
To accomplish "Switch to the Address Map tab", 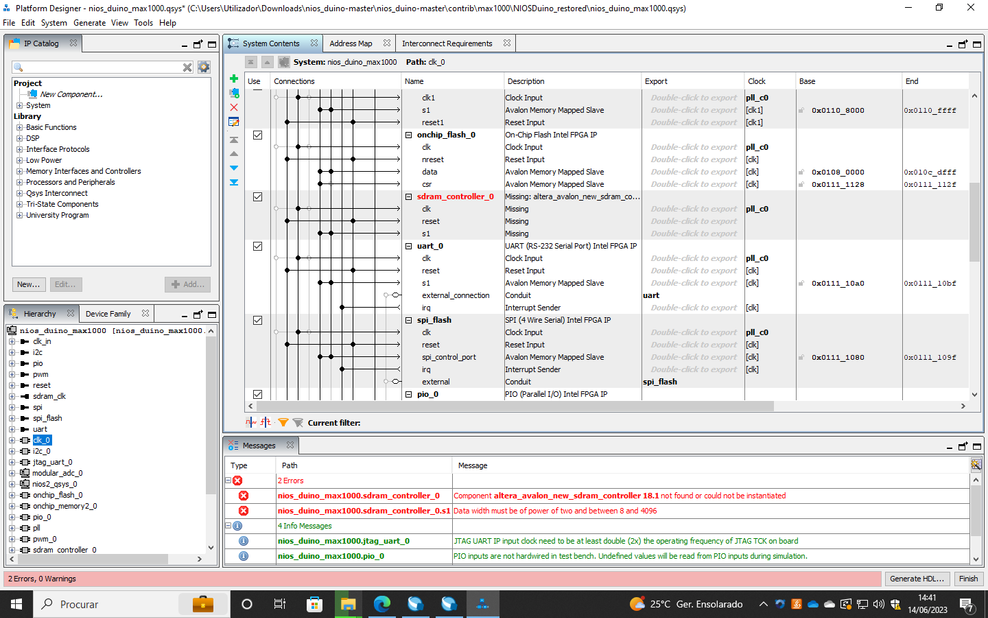I will [x=350, y=43].
